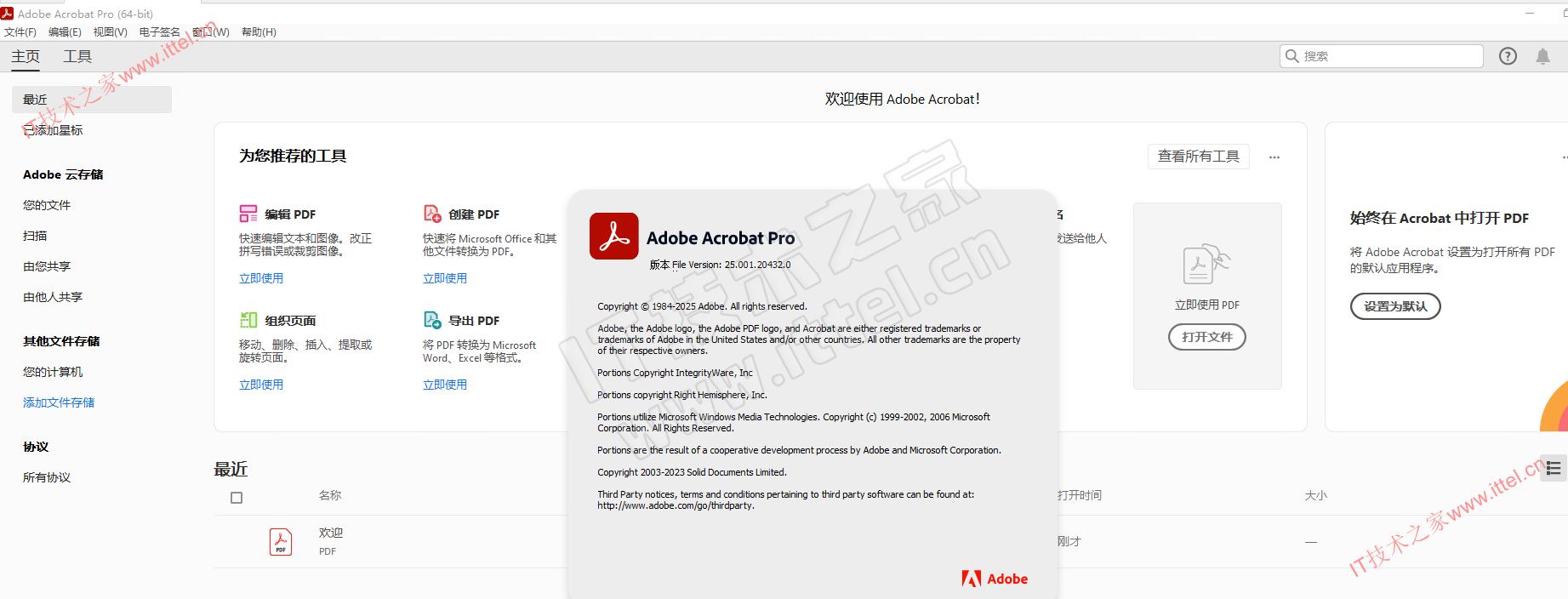
Task: Click the thirdparty URL text in About dialog
Action: 676,505
